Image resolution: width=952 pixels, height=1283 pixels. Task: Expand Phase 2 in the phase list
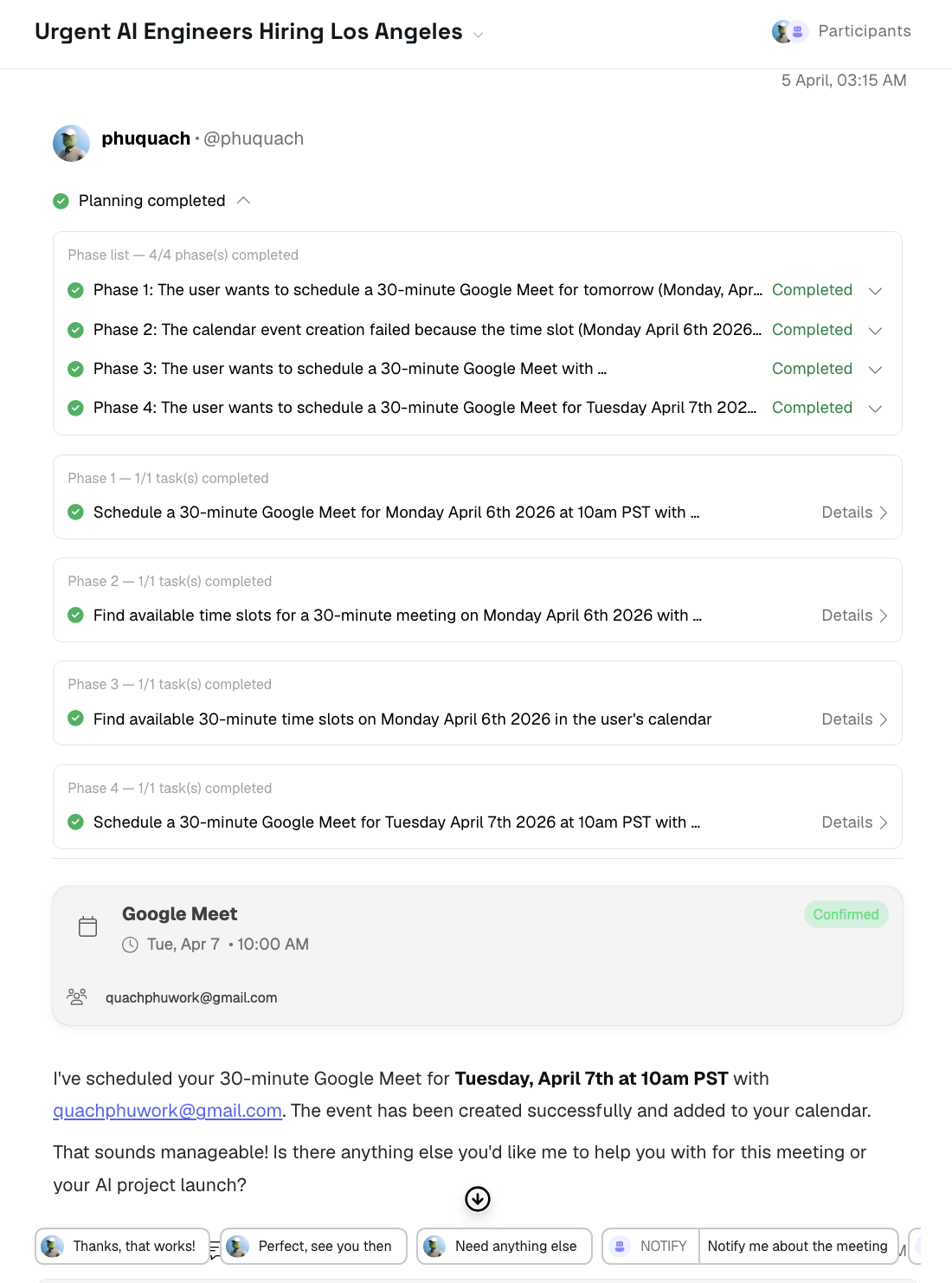[x=875, y=331]
